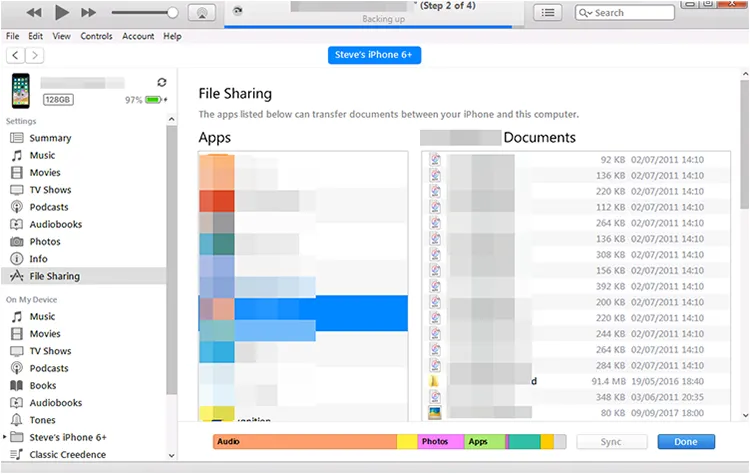Open Podcasts under On My Device
This screenshot has height=474, width=750.
coord(49,368)
